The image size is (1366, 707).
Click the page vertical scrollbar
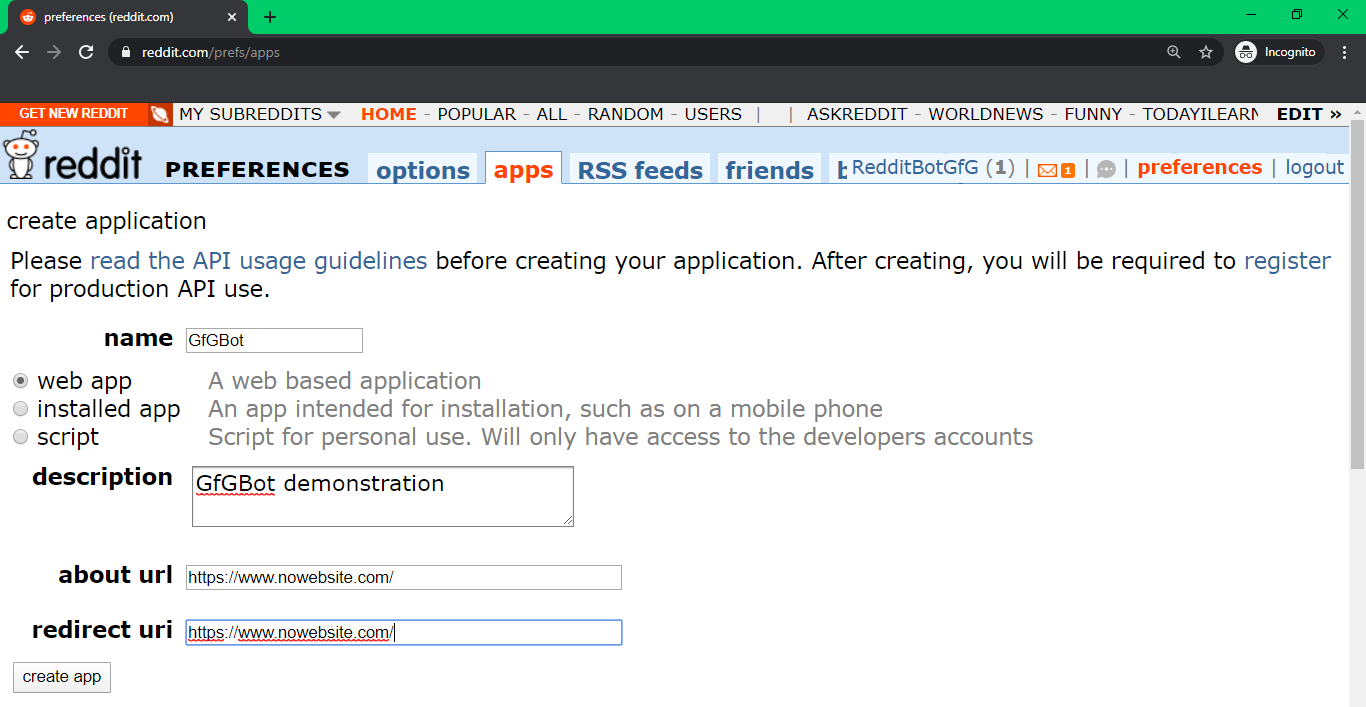pos(1357,300)
